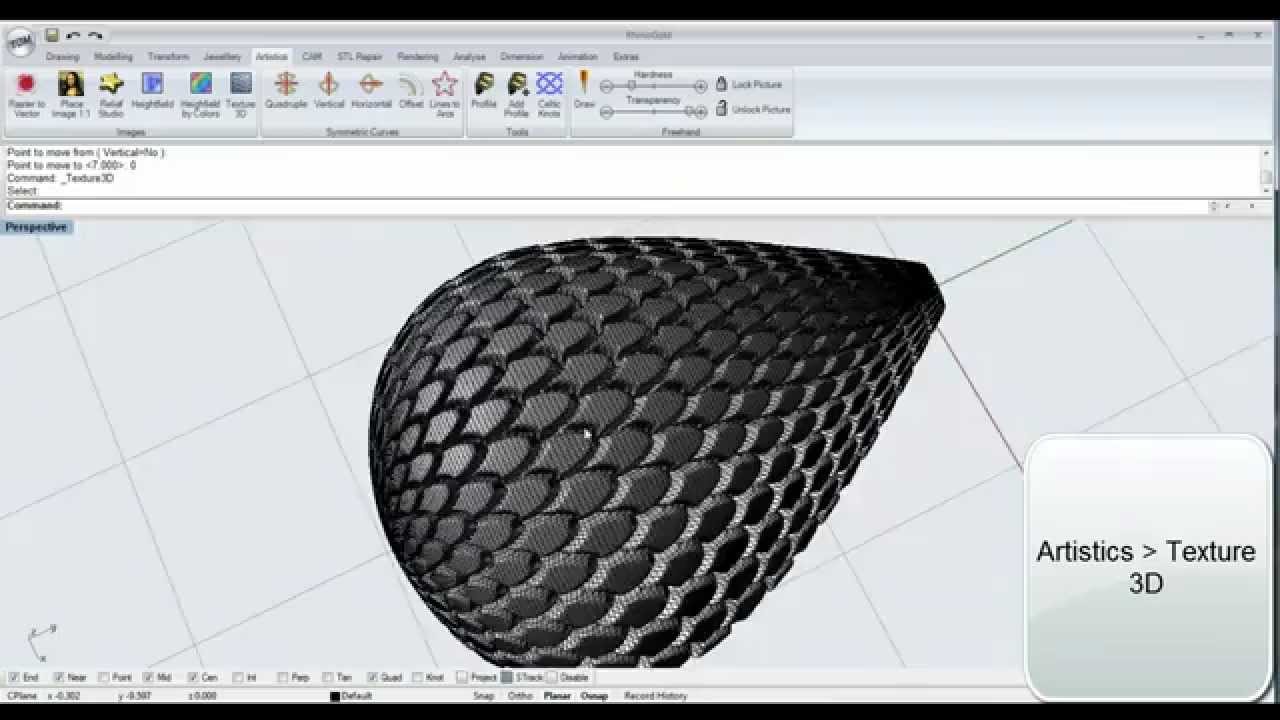Select the Heightfield tool

(152, 91)
